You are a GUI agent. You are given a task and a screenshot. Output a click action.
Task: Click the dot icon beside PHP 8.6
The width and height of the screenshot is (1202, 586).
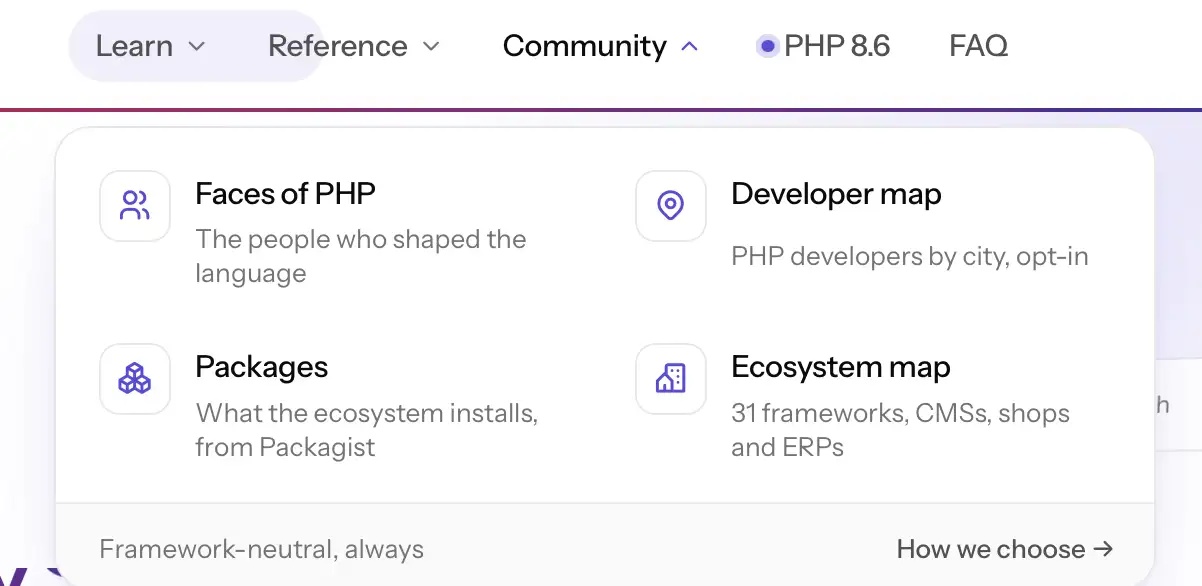pos(767,46)
